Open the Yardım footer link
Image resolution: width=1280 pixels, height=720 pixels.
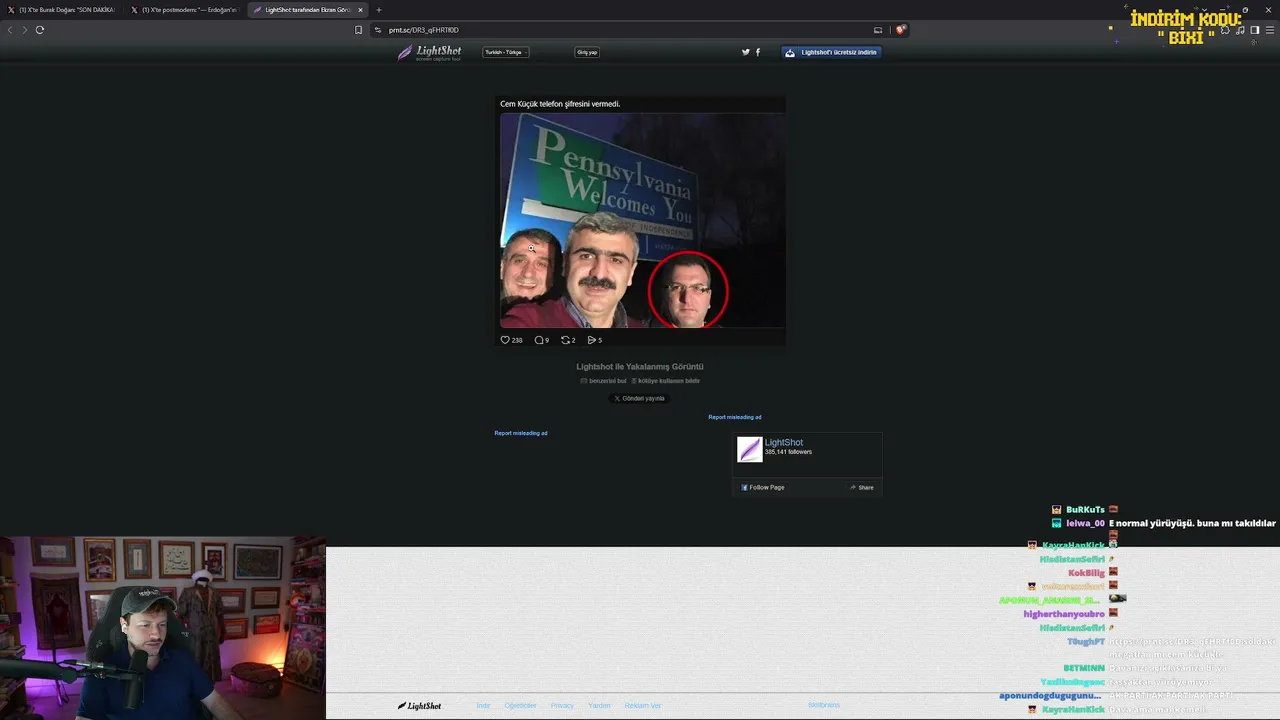click(x=599, y=706)
